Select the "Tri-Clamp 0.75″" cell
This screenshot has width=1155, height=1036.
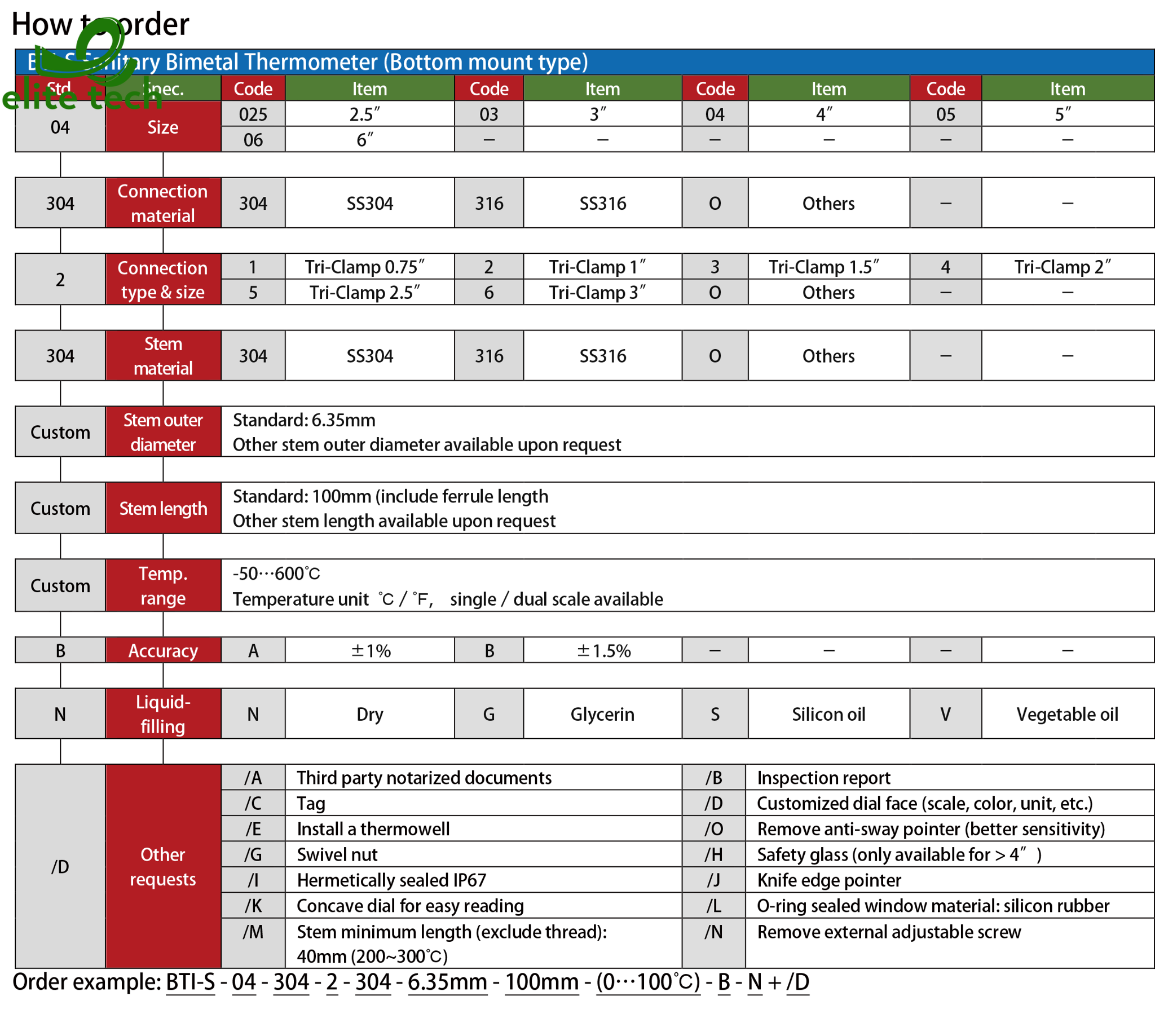point(369,266)
